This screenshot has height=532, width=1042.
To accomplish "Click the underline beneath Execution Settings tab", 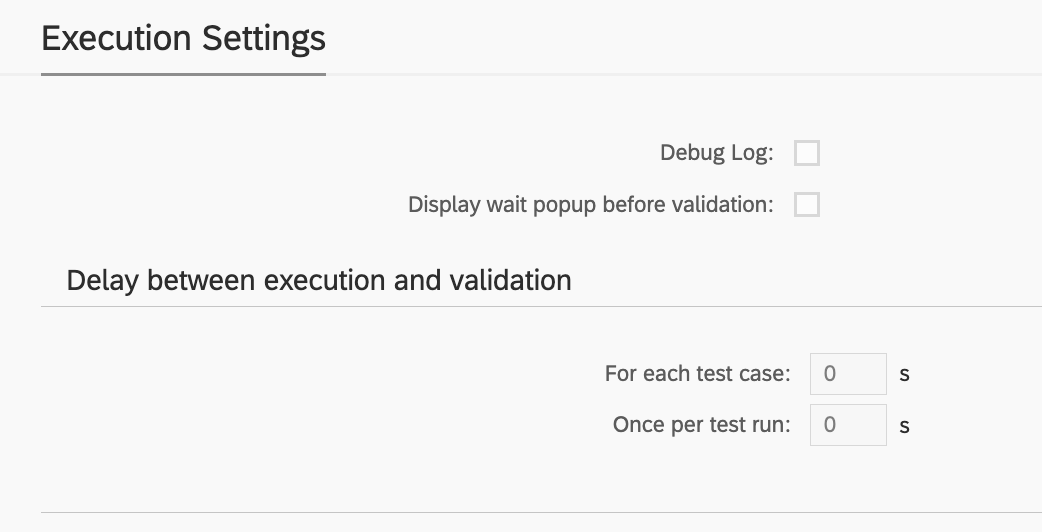I will [183, 74].
